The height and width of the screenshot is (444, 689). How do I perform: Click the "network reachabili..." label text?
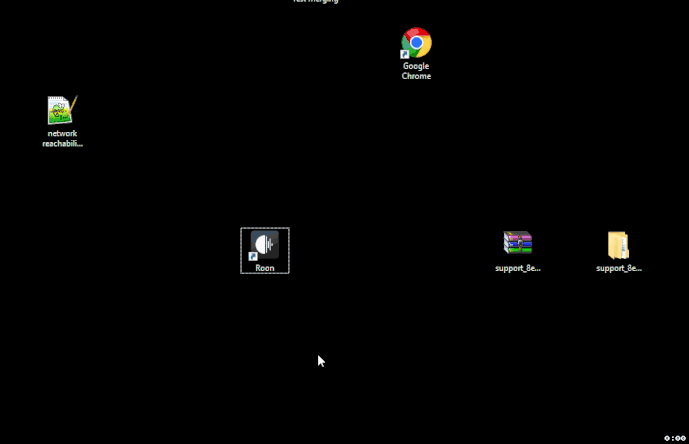pyautogui.click(x=62, y=138)
